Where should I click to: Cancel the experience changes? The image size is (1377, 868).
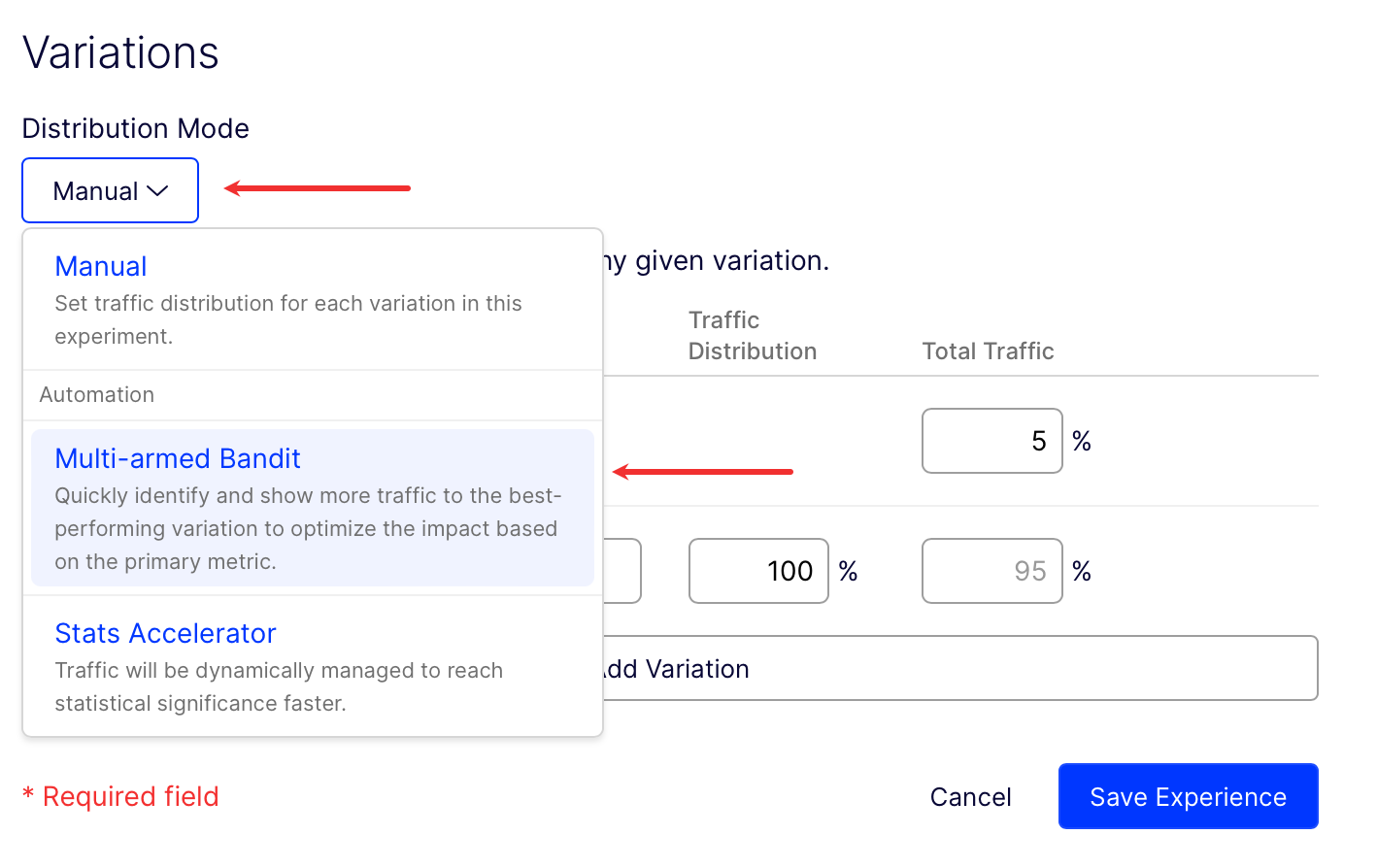970,797
